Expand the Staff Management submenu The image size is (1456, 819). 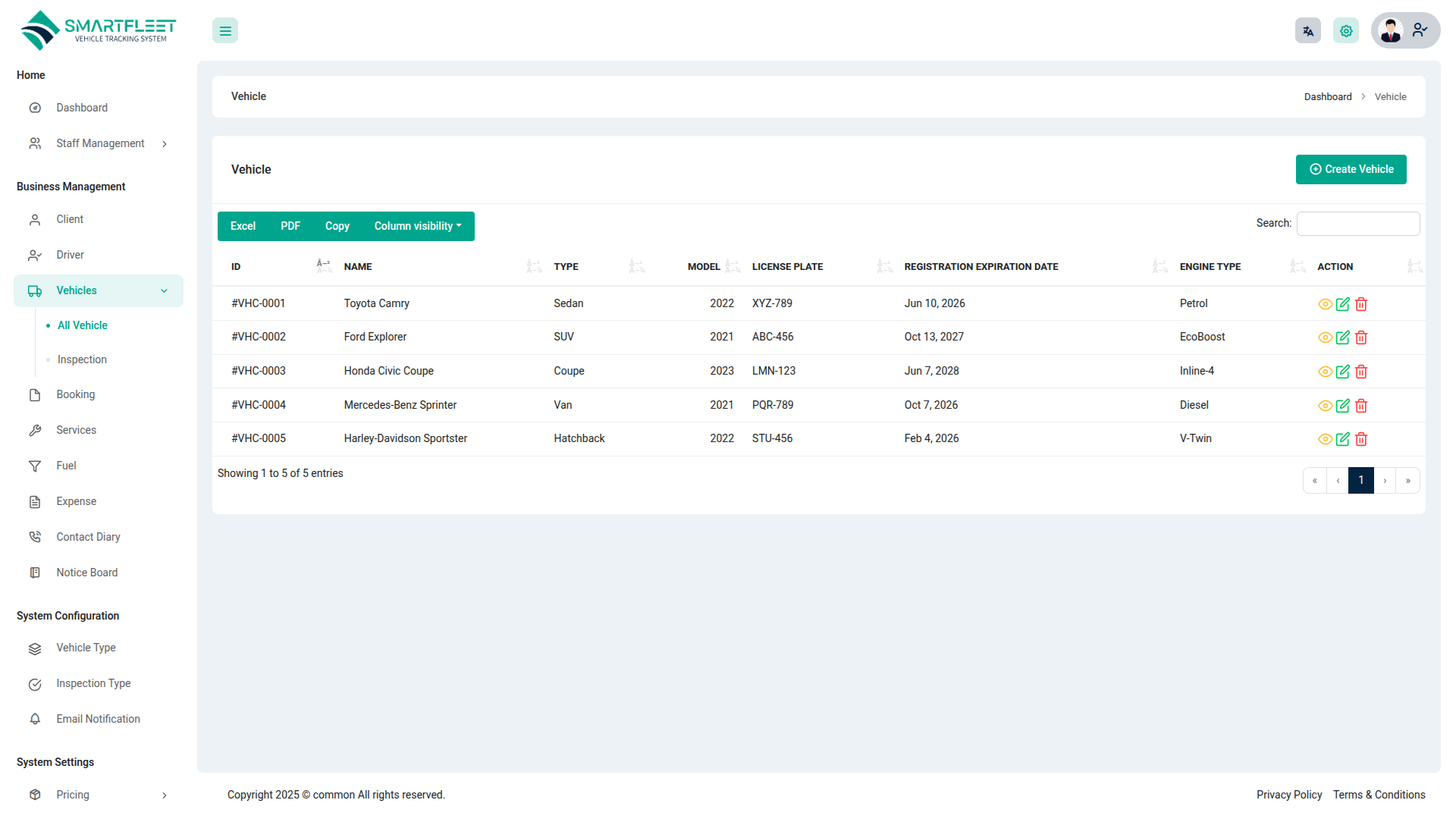pyautogui.click(x=99, y=143)
